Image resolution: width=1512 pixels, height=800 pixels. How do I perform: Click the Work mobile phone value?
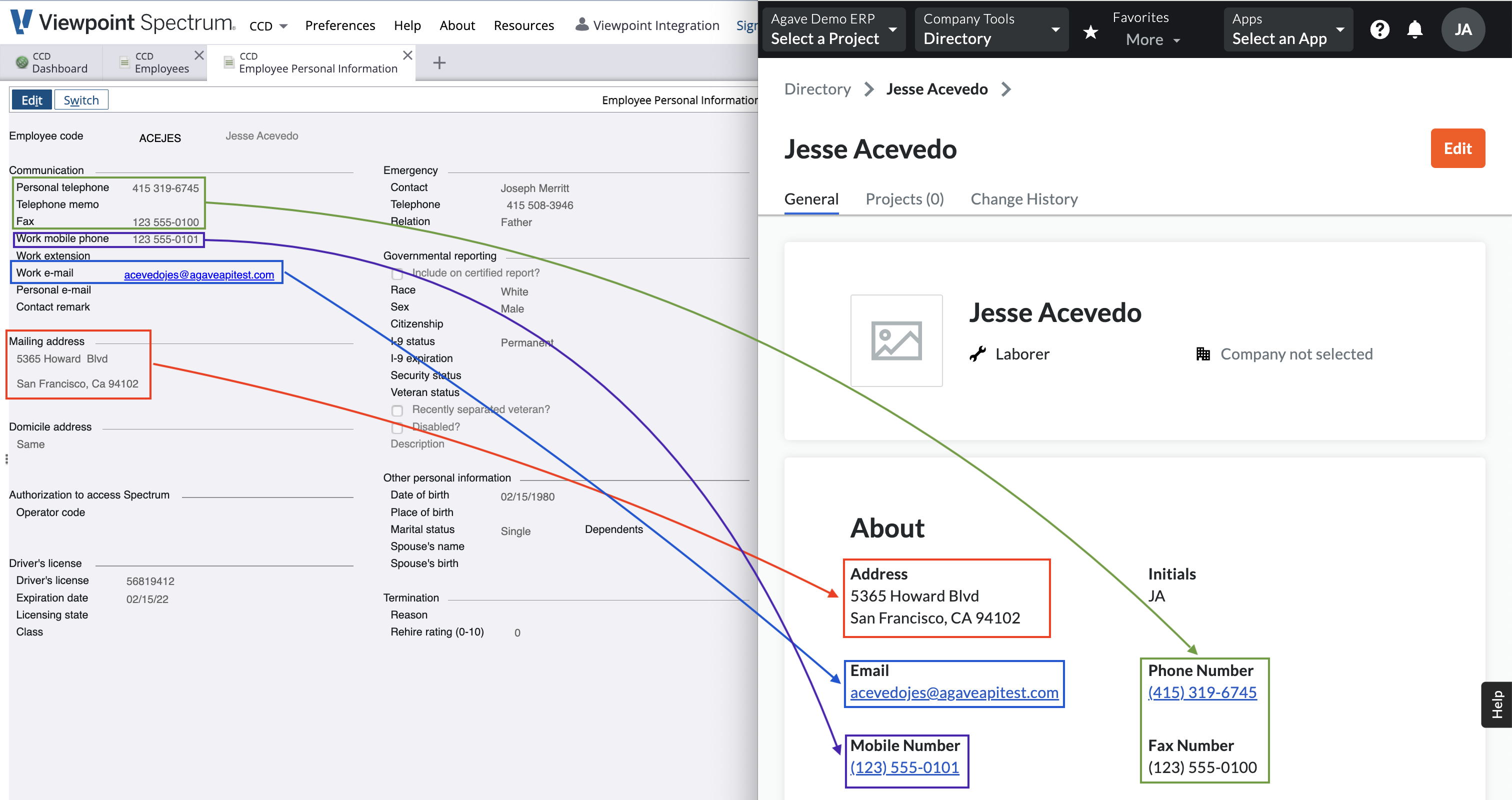pos(165,239)
